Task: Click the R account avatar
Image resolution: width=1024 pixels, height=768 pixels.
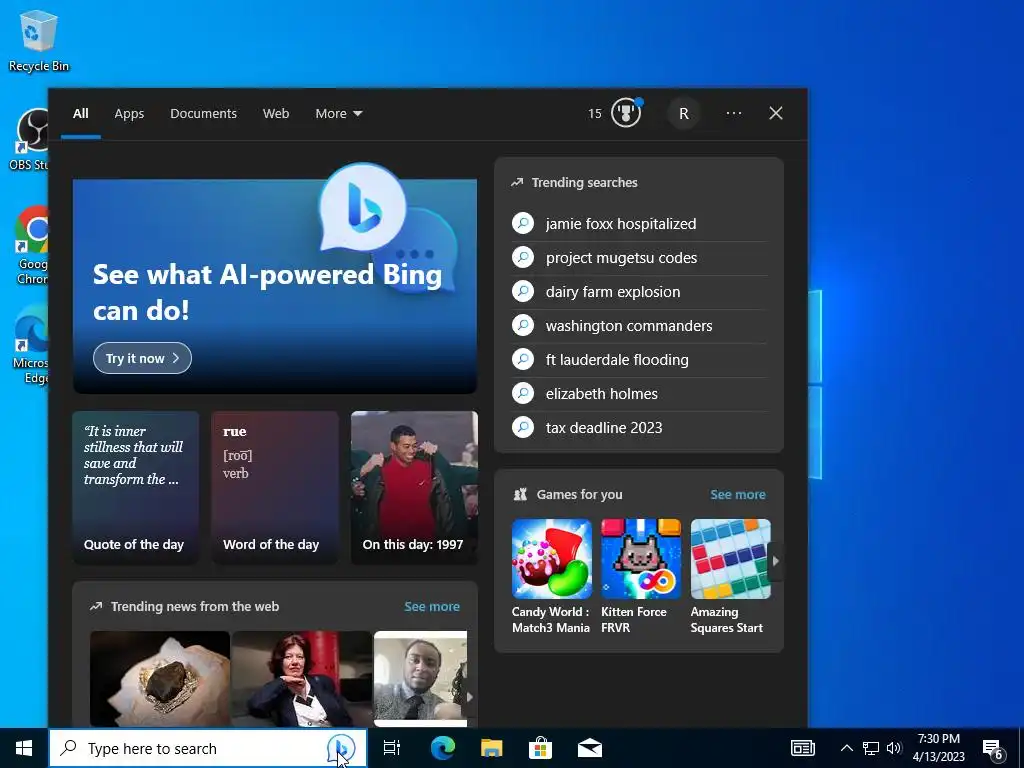Action: (684, 114)
